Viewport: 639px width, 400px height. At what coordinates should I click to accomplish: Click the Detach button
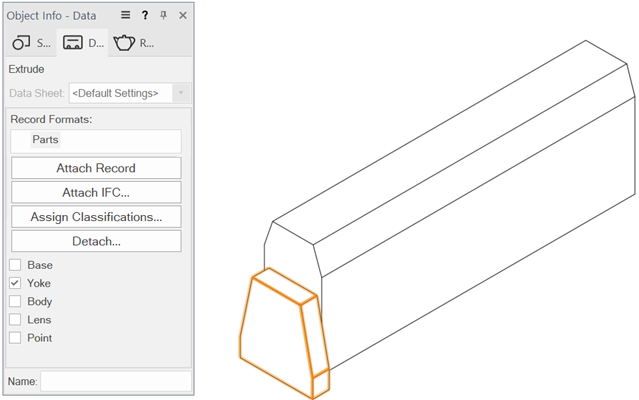(96, 241)
